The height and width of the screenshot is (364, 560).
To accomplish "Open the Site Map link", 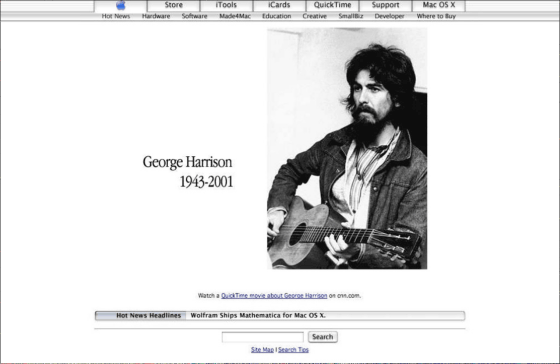I will (x=262, y=350).
